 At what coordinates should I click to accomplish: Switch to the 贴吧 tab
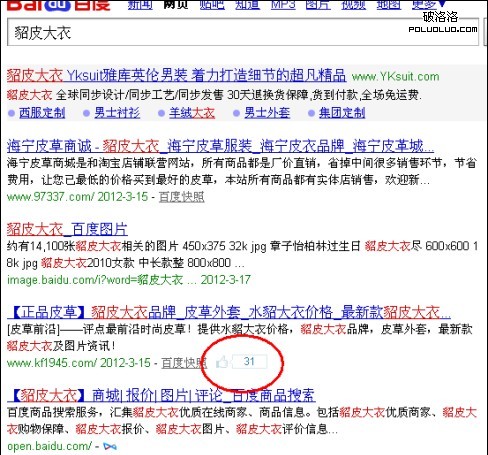pyautogui.click(x=212, y=4)
